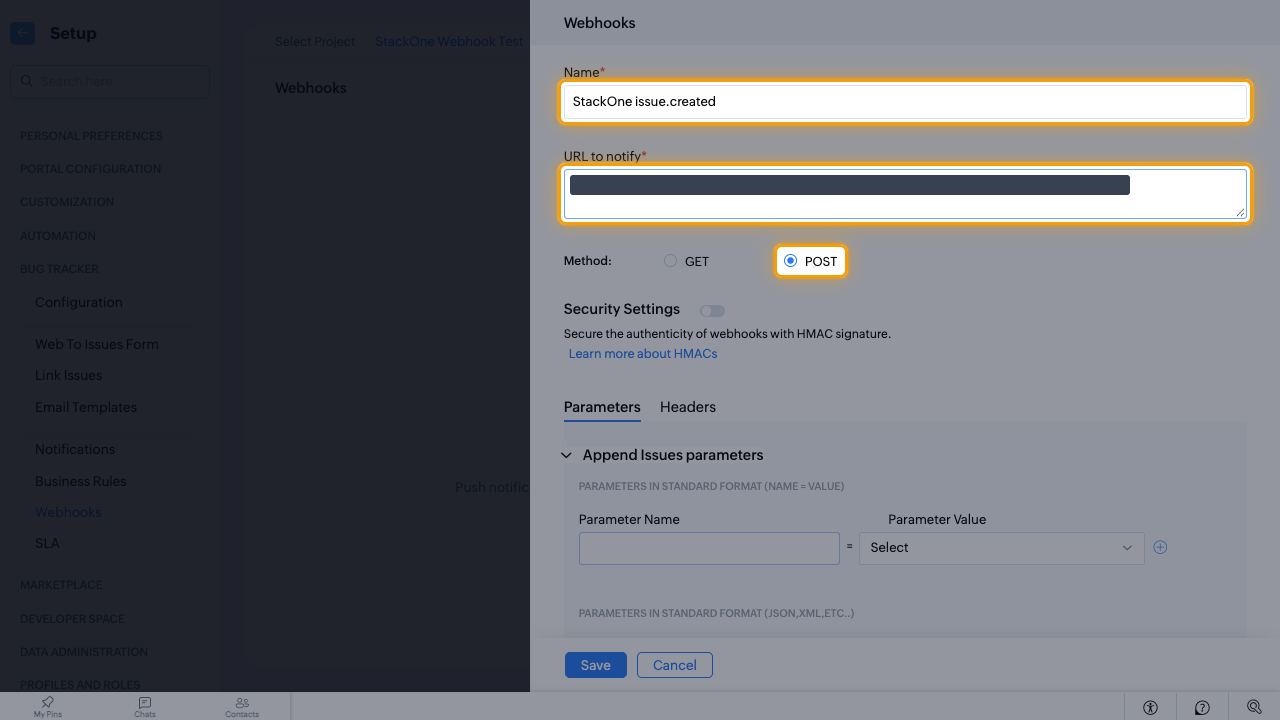Click the Cancel button
Image resolution: width=1280 pixels, height=720 pixels.
tap(675, 665)
